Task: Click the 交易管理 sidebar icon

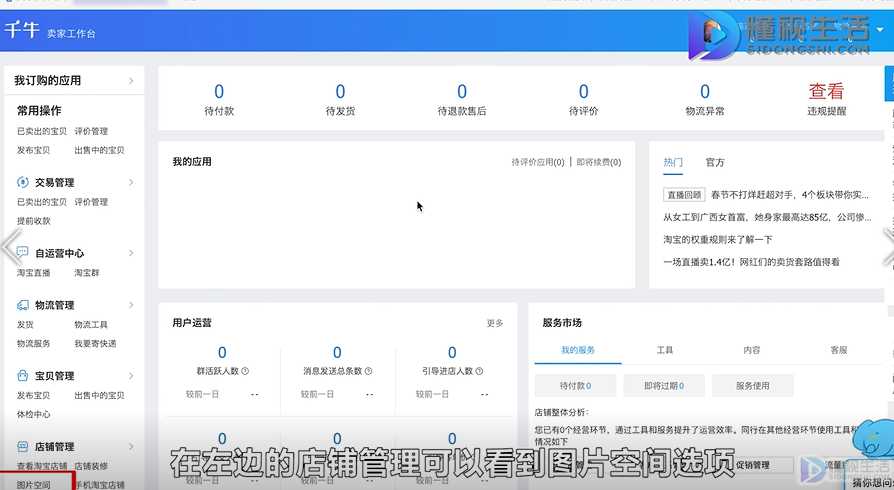Action: pyautogui.click(x=23, y=182)
